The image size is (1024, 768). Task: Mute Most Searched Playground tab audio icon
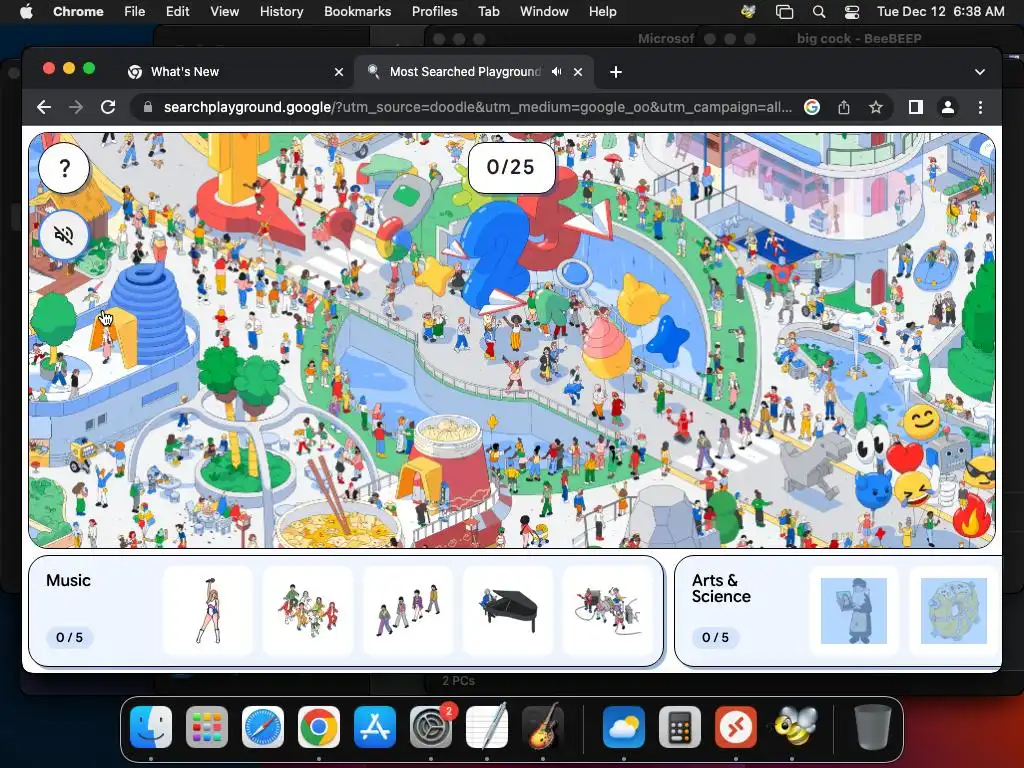[556, 72]
